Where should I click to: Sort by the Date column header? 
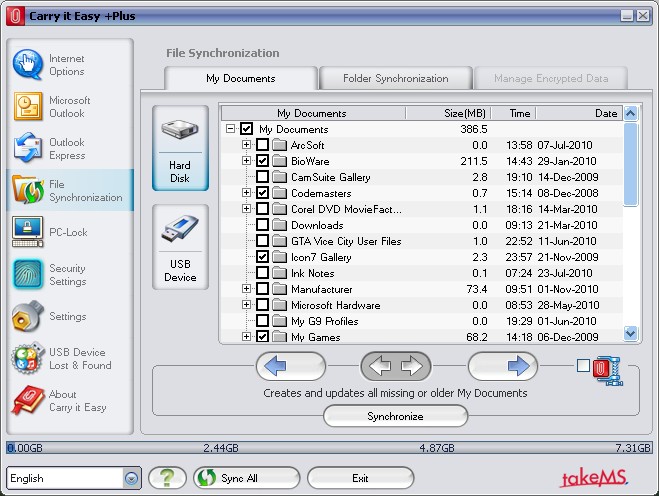click(579, 113)
